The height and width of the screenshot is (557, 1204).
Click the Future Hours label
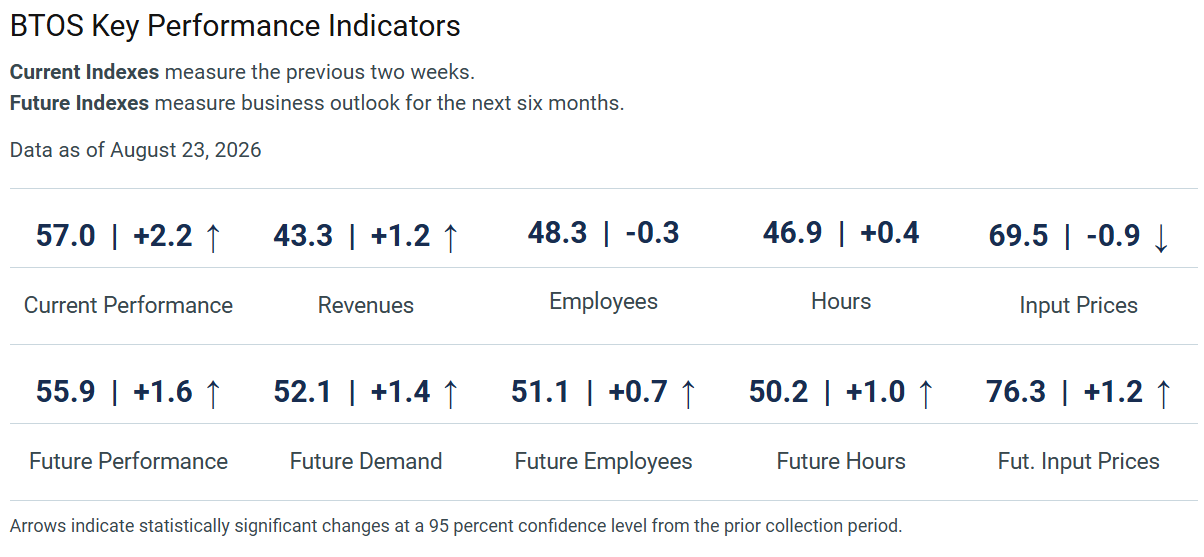coord(841,461)
